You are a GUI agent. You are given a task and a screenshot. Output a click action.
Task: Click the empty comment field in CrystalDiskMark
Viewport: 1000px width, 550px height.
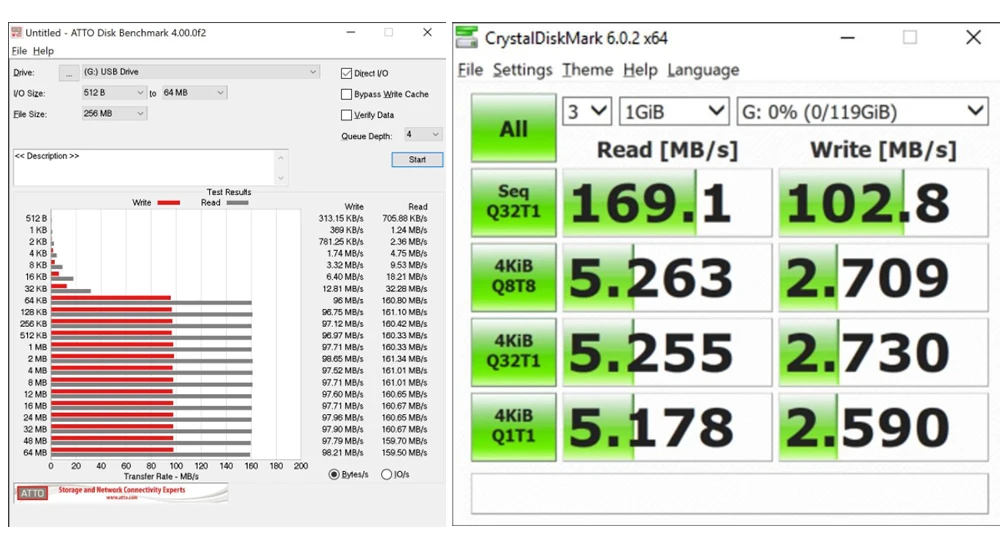730,493
